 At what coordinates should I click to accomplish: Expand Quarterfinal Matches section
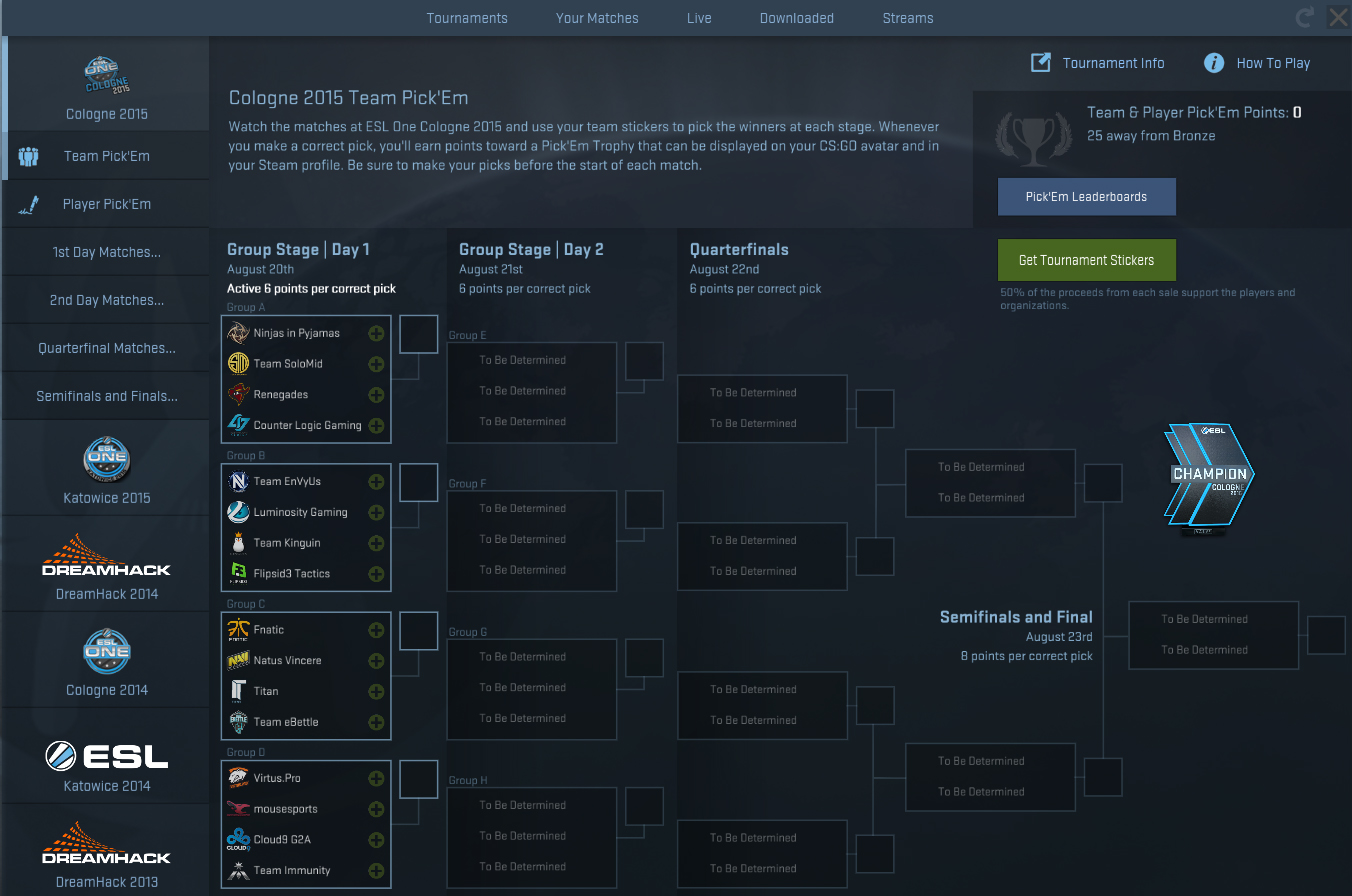[107, 348]
